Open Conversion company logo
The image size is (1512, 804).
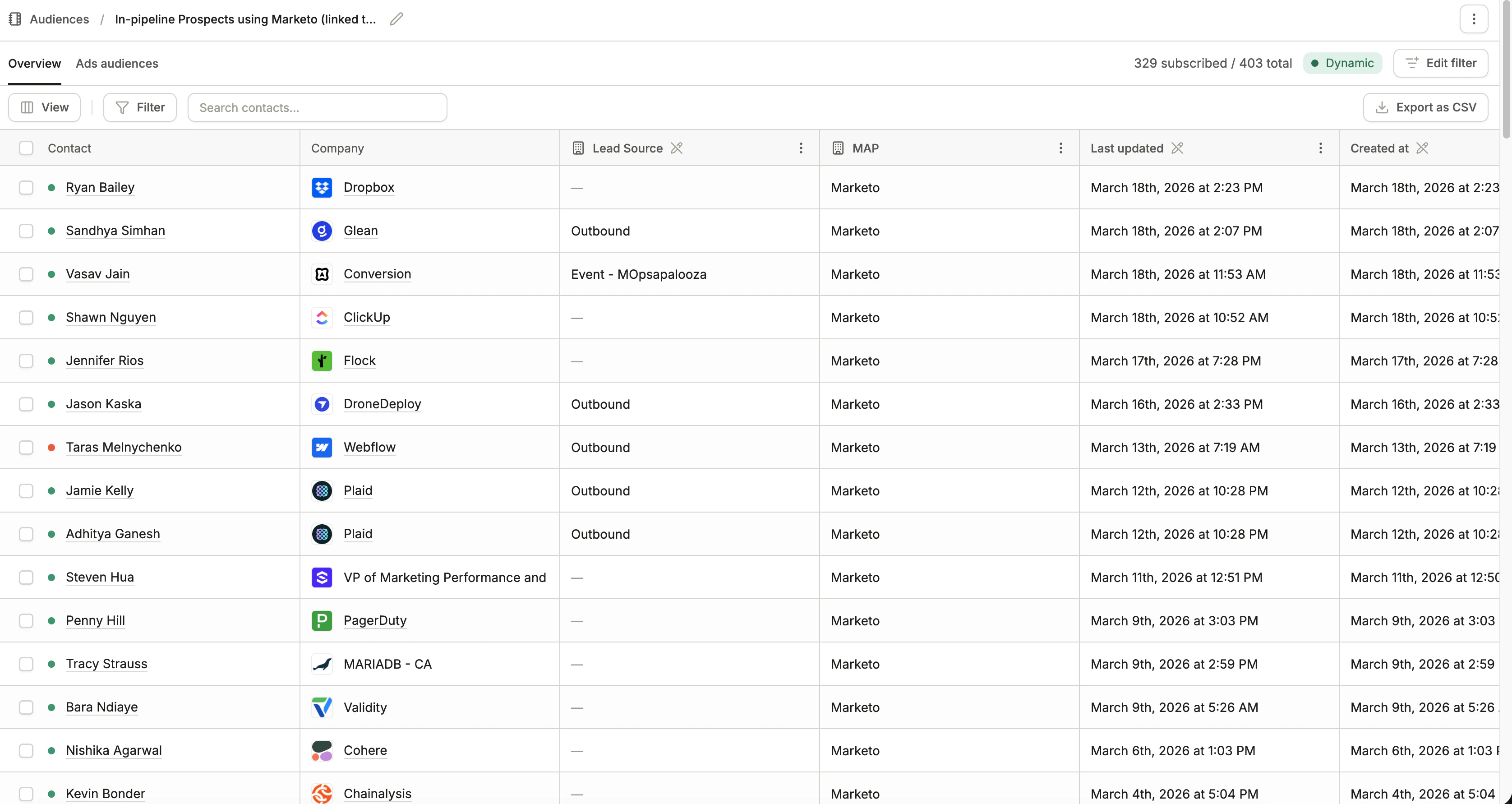pyautogui.click(x=322, y=274)
